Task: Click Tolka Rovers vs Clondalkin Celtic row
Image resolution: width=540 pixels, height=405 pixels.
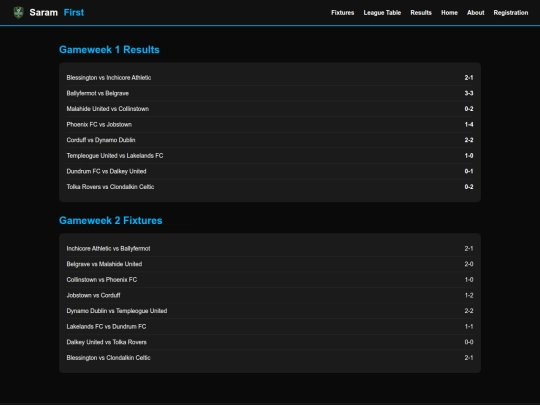Action: click(x=270, y=187)
